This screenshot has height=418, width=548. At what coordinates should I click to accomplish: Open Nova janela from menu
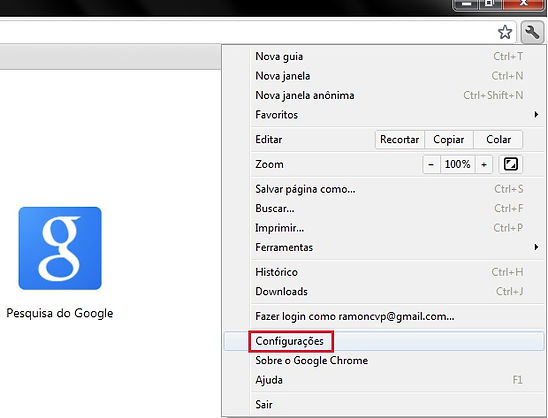coord(384,76)
